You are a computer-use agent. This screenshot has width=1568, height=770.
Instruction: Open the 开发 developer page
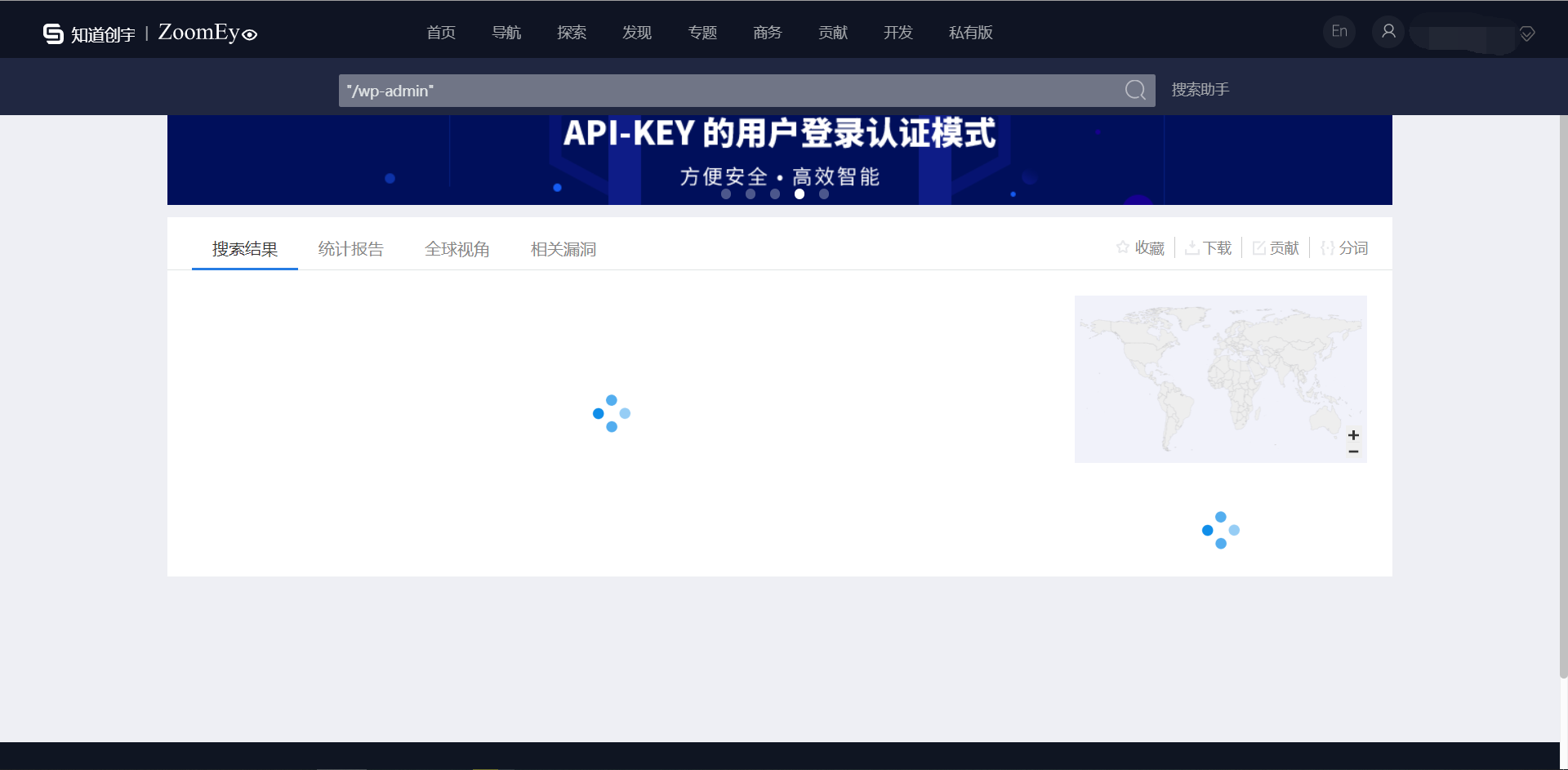(x=897, y=33)
